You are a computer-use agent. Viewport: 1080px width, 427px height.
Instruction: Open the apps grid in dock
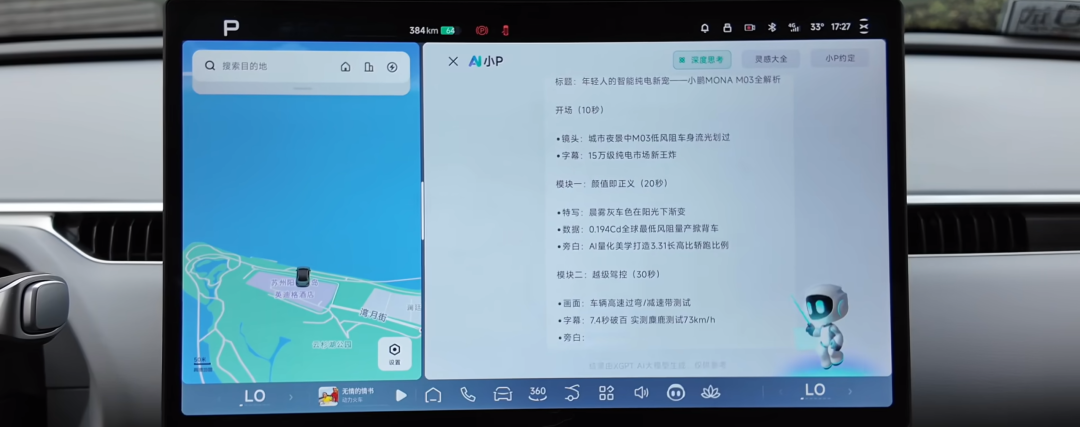pyautogui.click(x=606, y=393)
